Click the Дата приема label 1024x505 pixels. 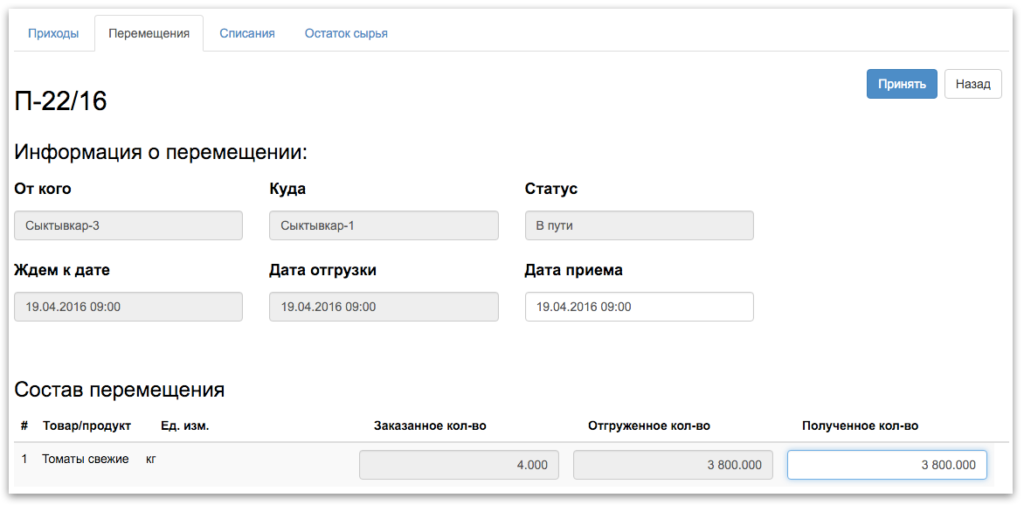coord(574,270)
